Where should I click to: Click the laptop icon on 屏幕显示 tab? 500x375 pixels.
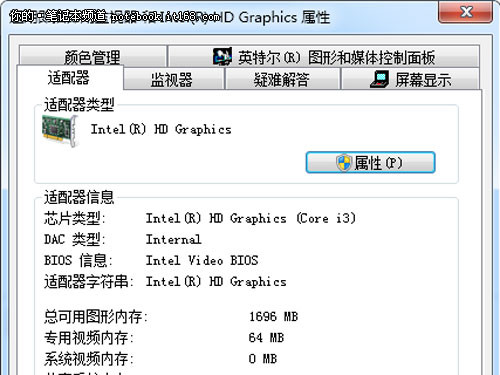[x=380, y=79]
